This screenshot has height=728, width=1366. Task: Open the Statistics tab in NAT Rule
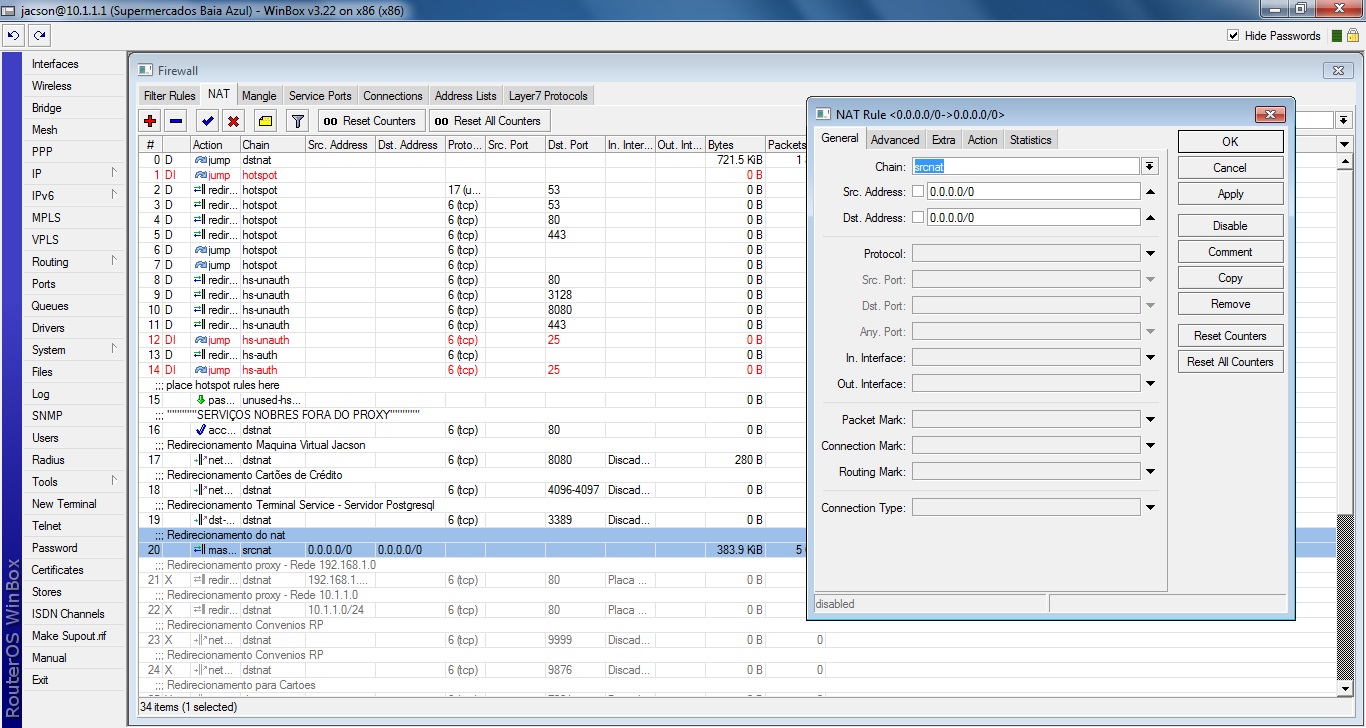pyautogui.click(x=1030, y=140)
